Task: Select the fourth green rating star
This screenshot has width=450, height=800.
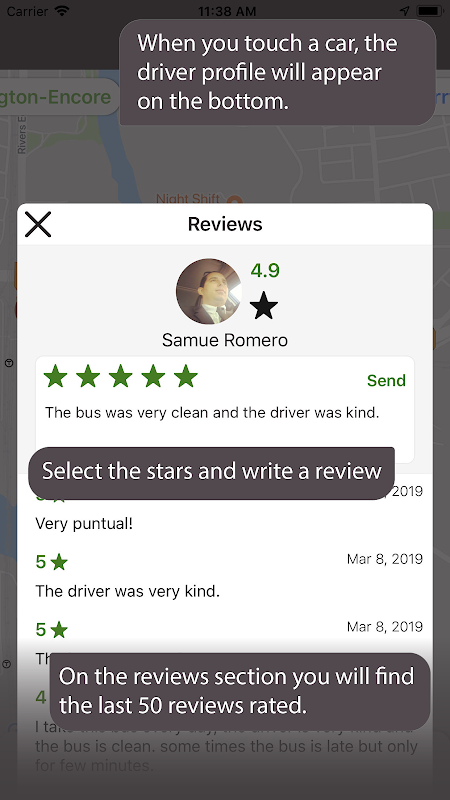Action: click(154, 376)
